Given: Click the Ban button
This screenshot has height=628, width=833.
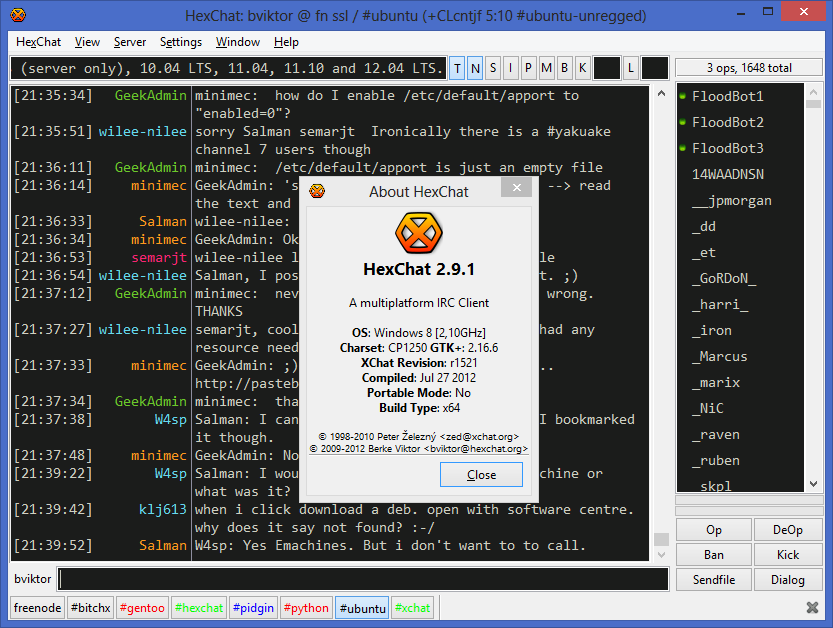Looking at the screenshot, I should pos(713,555).
